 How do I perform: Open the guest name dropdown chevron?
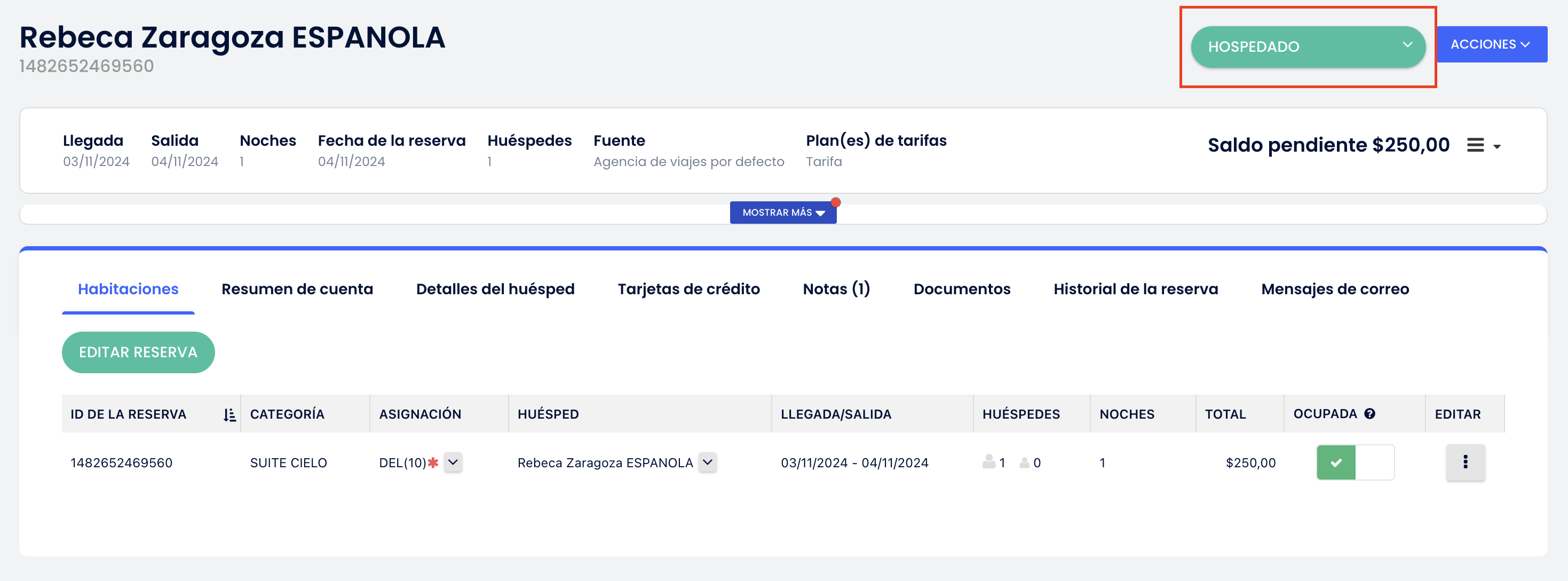click(x=707, y=462)
